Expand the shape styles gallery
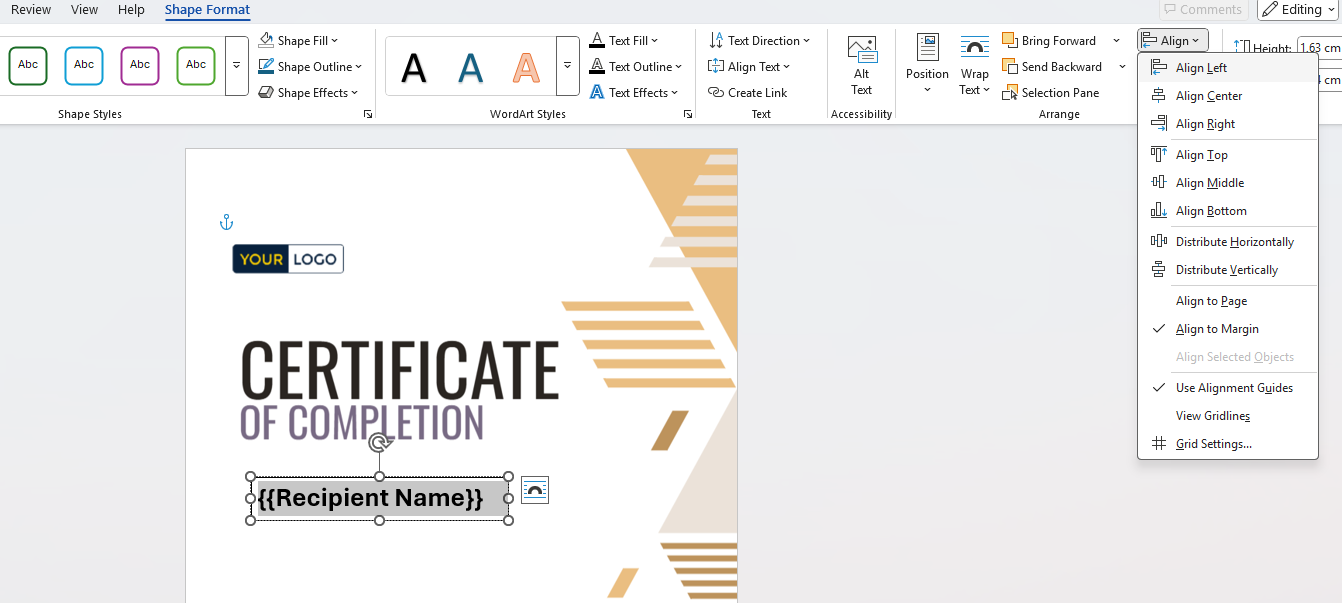The image size is (1342, 603). (237, 66)
